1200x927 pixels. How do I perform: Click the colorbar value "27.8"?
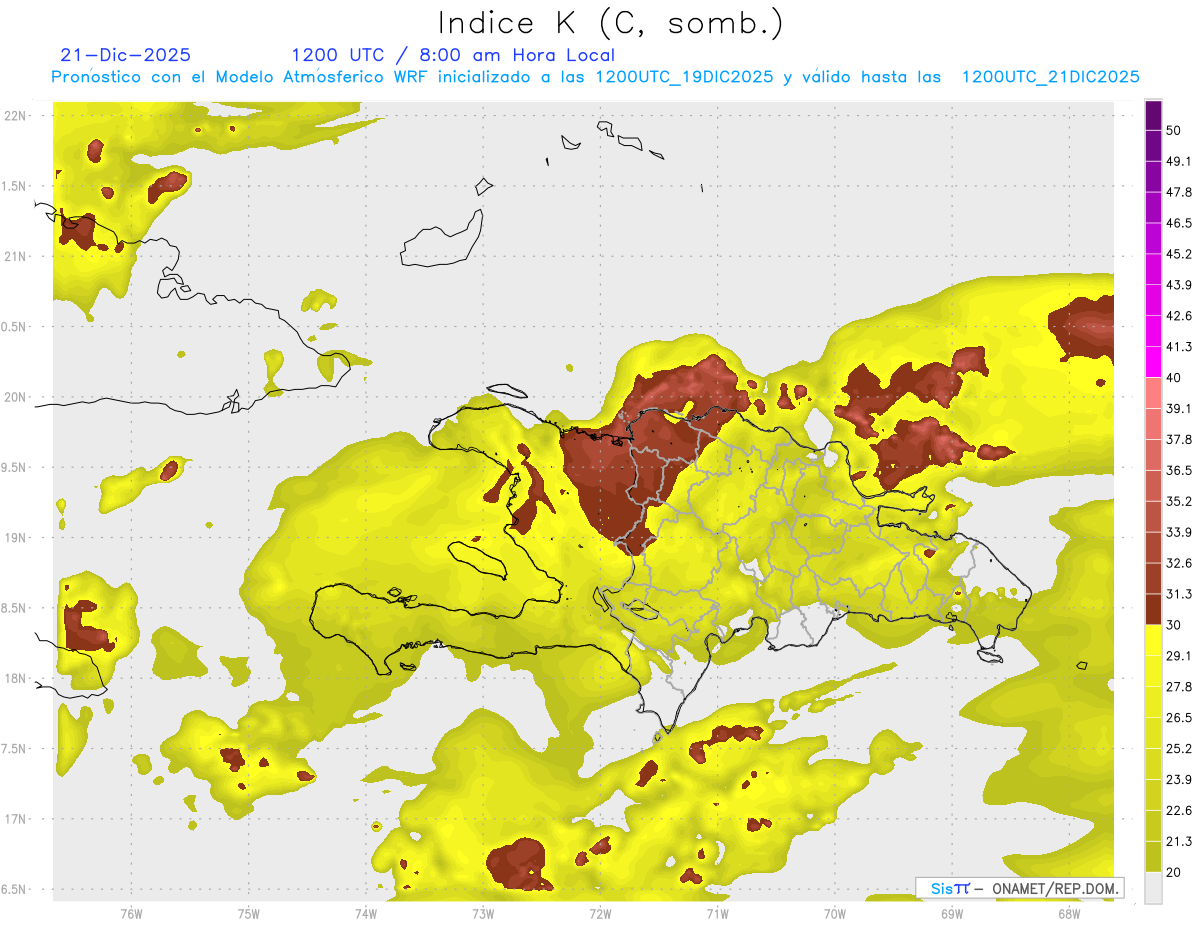[x=1178, y=687]
